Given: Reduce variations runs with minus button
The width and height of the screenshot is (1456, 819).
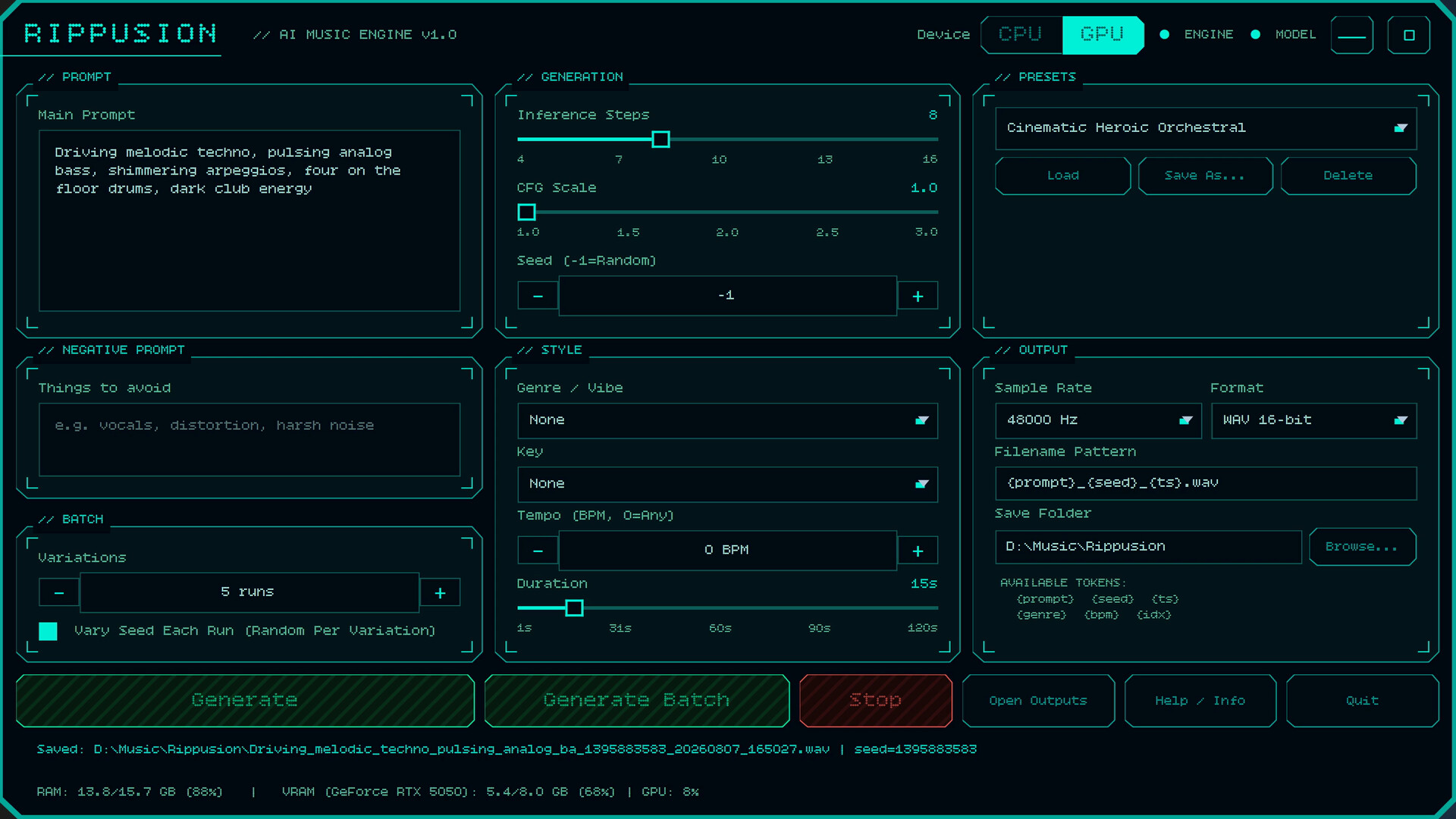Looking at the screenshot, I should click(x=59, y=592).
